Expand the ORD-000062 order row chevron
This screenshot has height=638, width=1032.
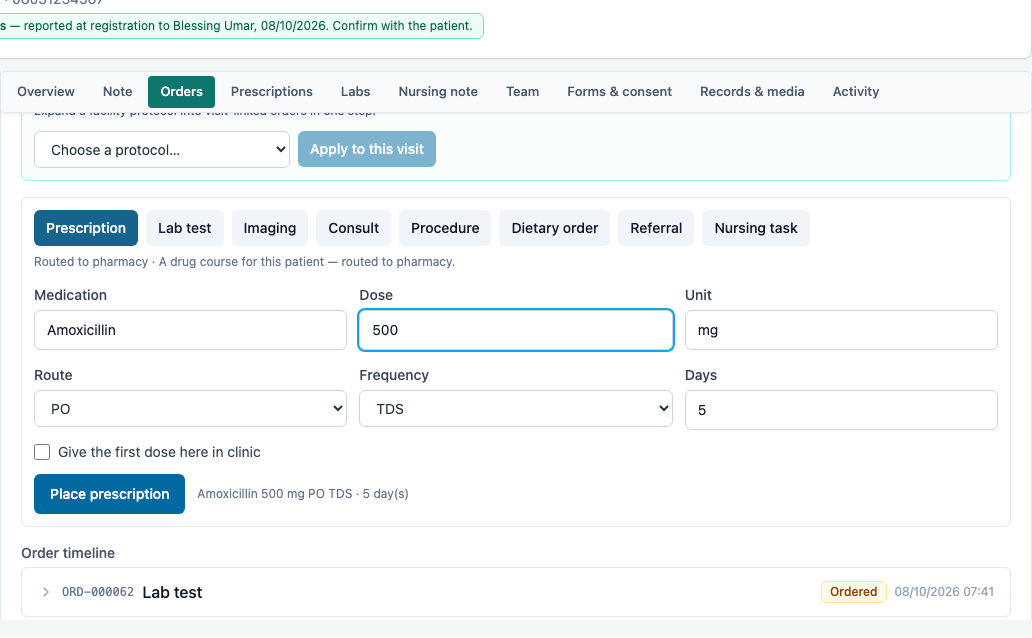tap(45, 592)
